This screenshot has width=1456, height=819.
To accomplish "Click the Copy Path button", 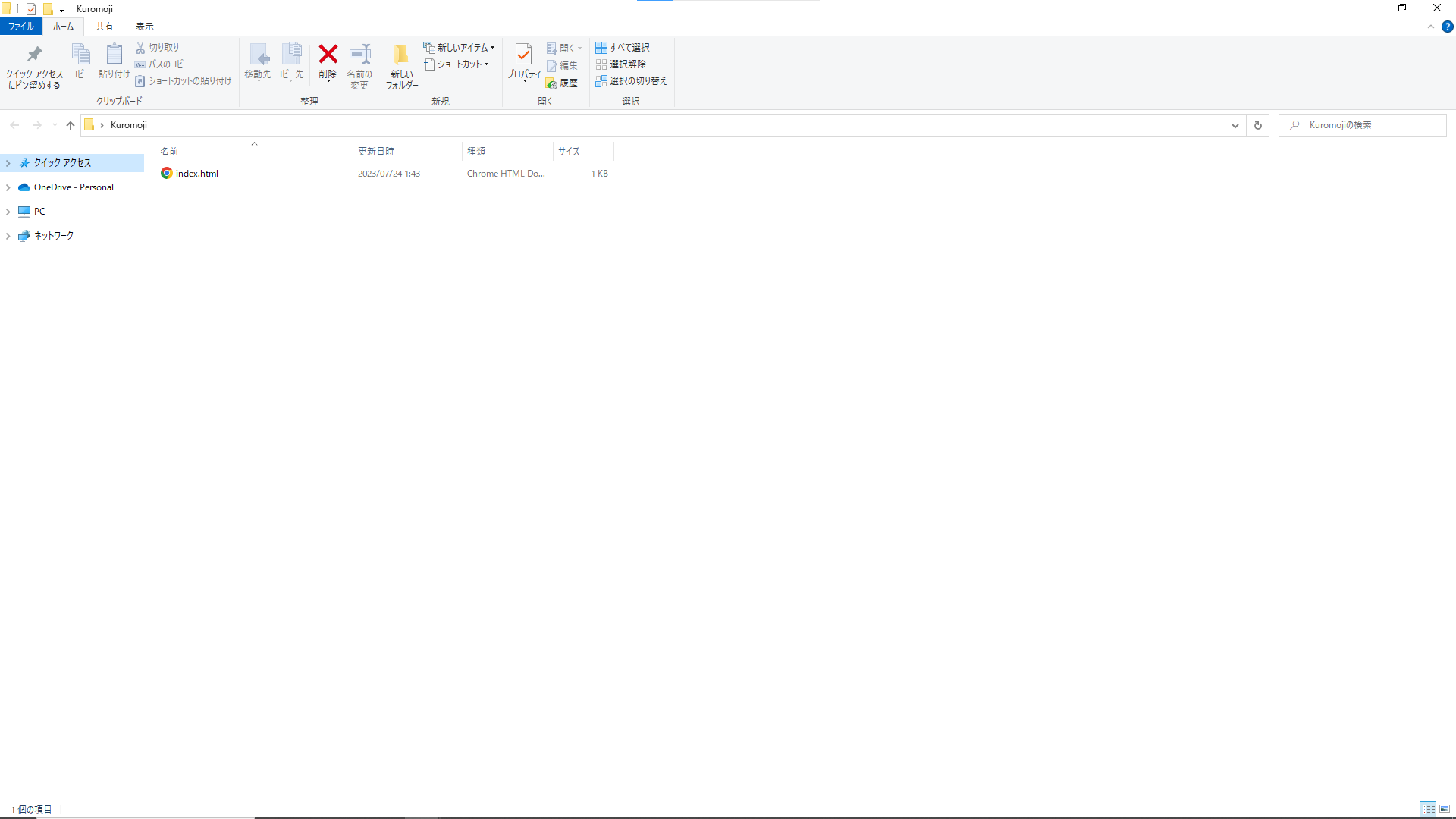I will 162,64.
